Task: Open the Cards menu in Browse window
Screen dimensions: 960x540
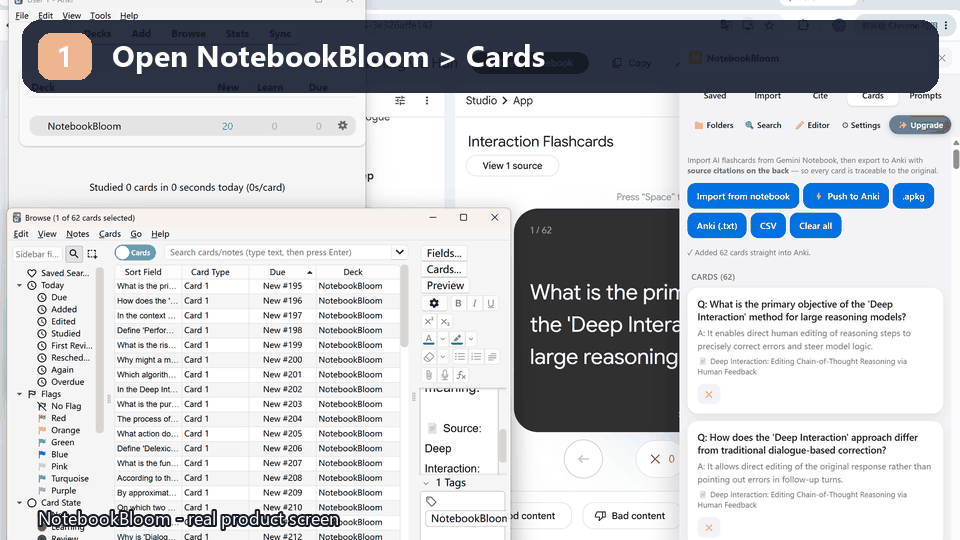Action: [x=110, y=234]
